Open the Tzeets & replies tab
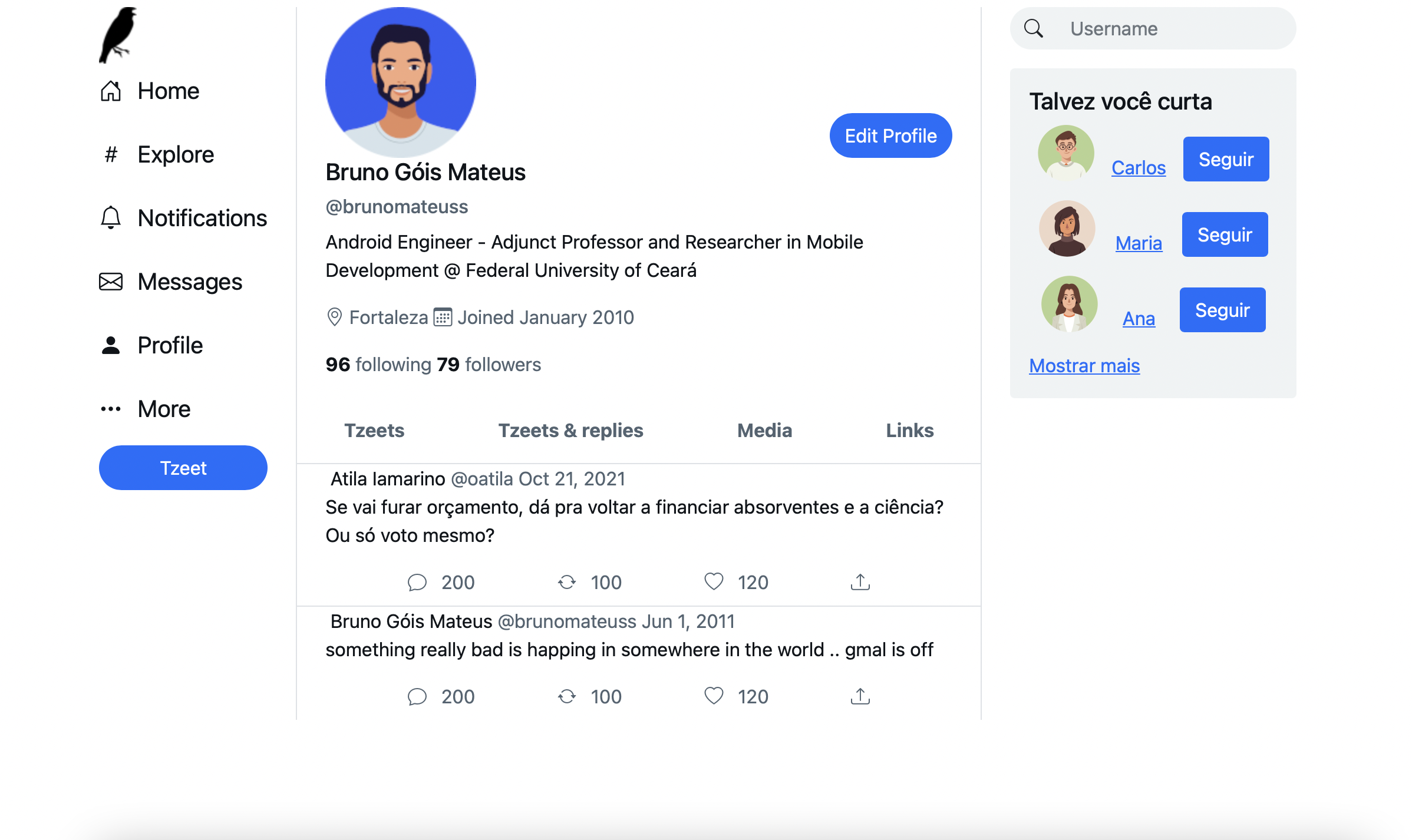Screen dimensions: 1412x840 pos(570,431)
